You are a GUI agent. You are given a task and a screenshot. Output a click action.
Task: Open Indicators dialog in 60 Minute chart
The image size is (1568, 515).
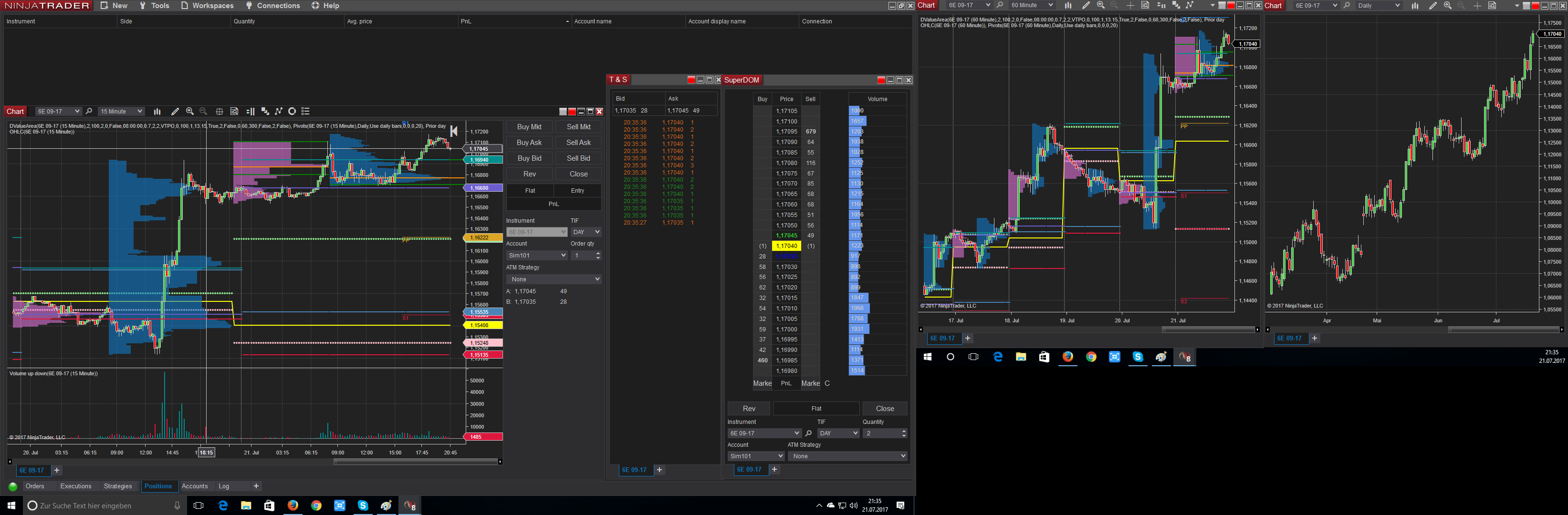point(1190,5)
